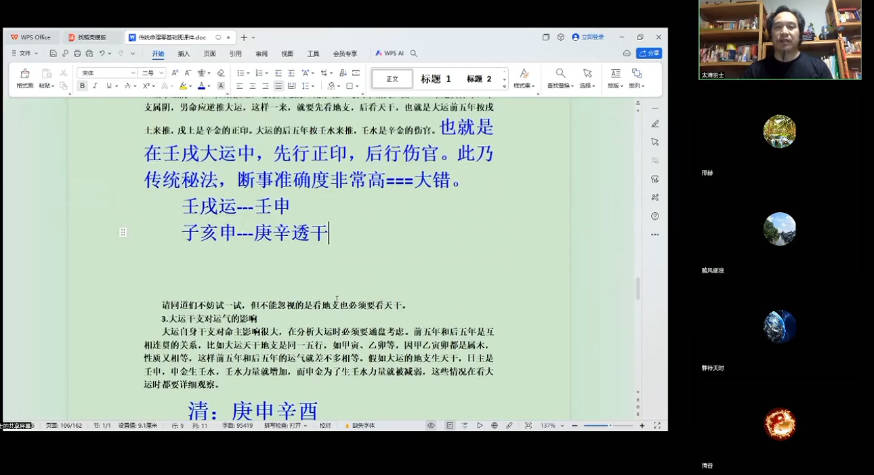Click the Format Painter icon

[x=24, y=75]
